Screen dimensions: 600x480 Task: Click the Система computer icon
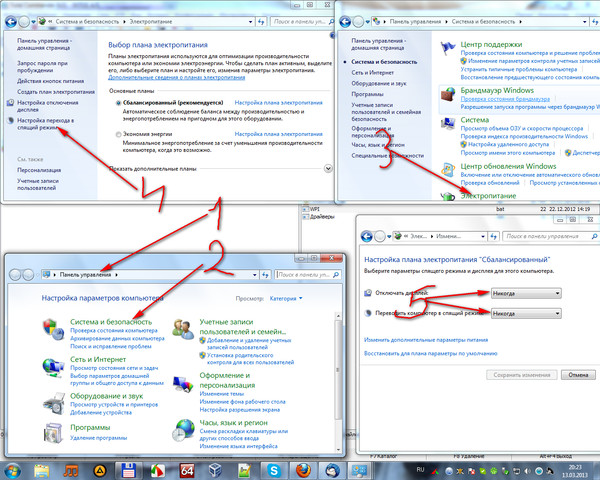point(448,123)
